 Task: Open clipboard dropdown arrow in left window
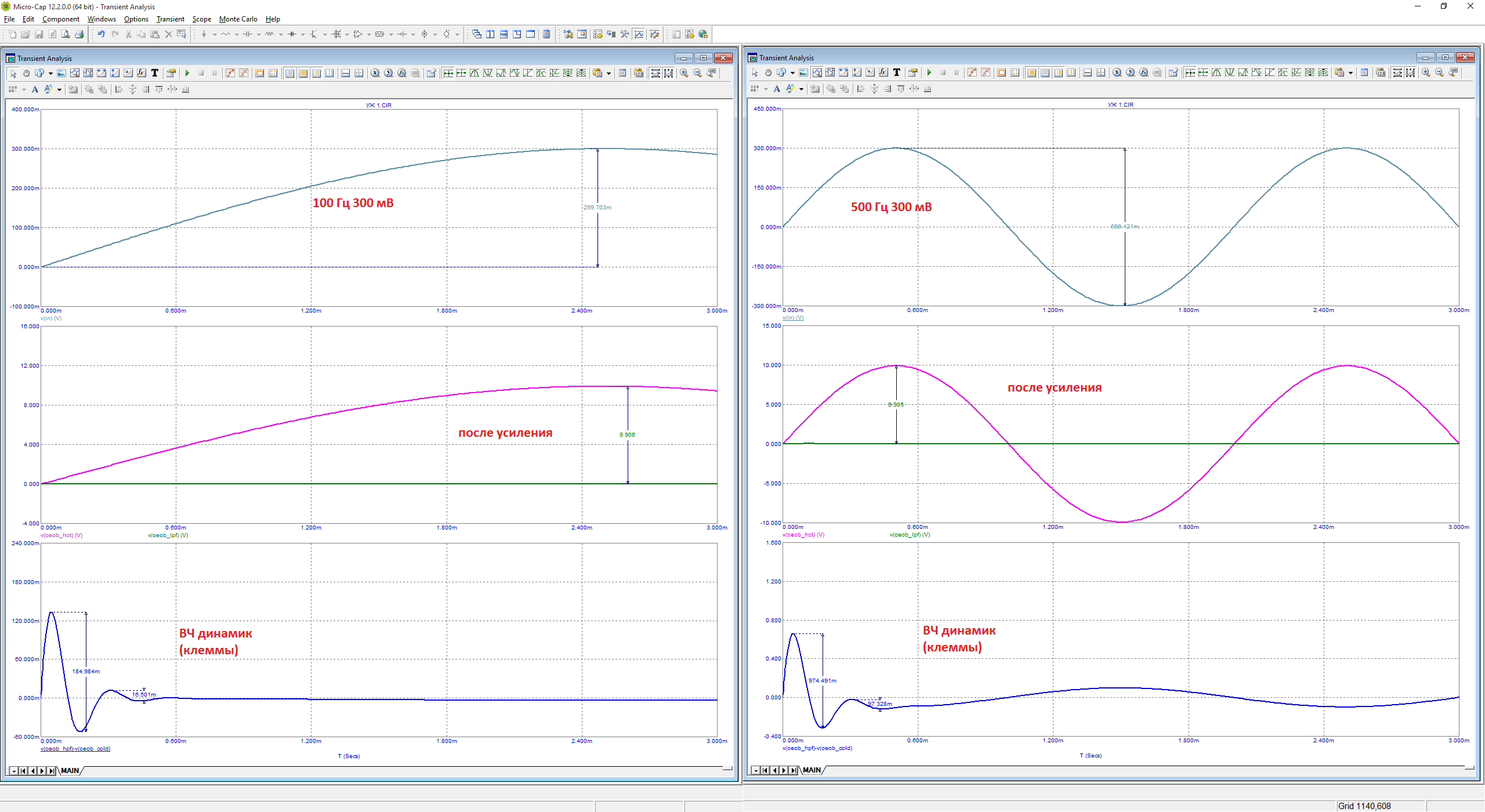click(x=609, y=74)
